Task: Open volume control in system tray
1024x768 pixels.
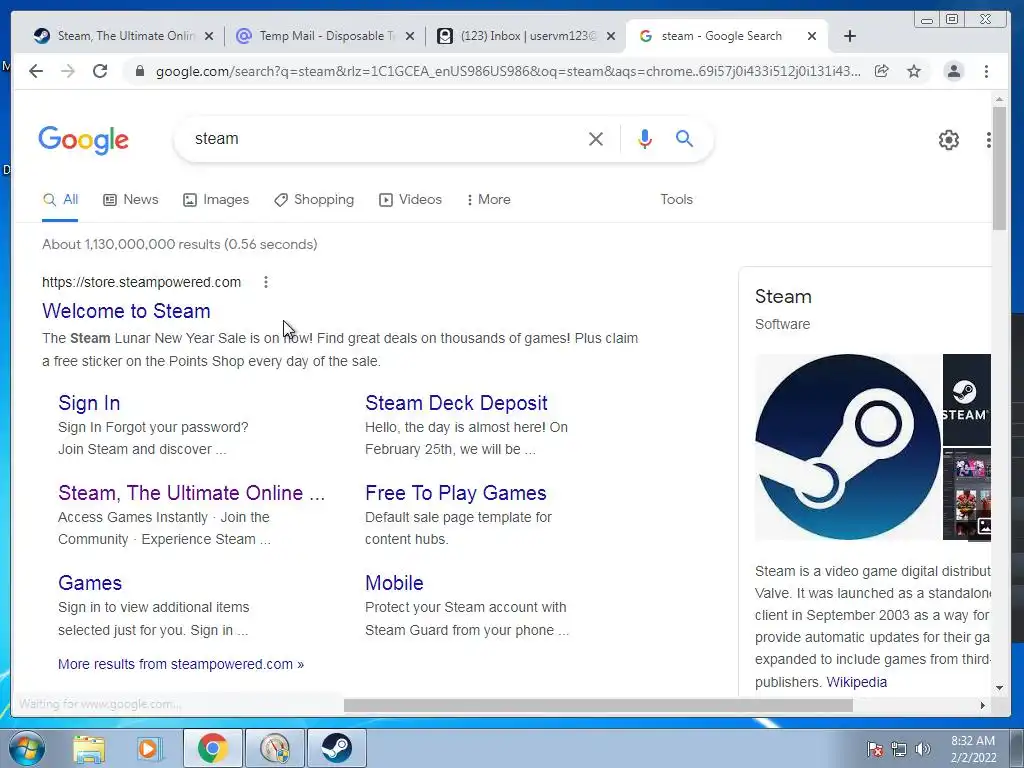Action: click(x=923, y=749)
